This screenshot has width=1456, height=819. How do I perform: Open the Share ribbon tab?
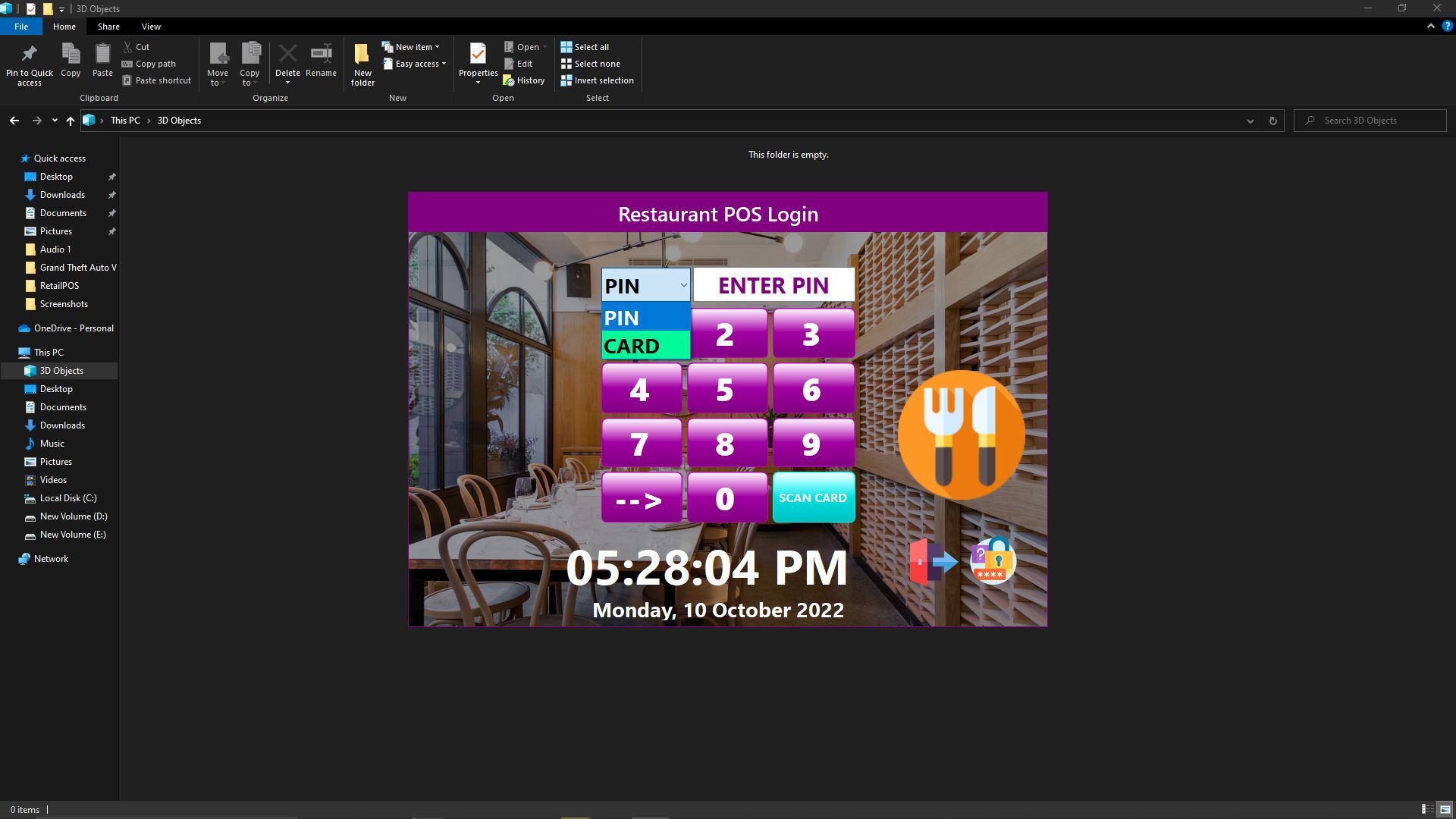(x=108, y=27)
